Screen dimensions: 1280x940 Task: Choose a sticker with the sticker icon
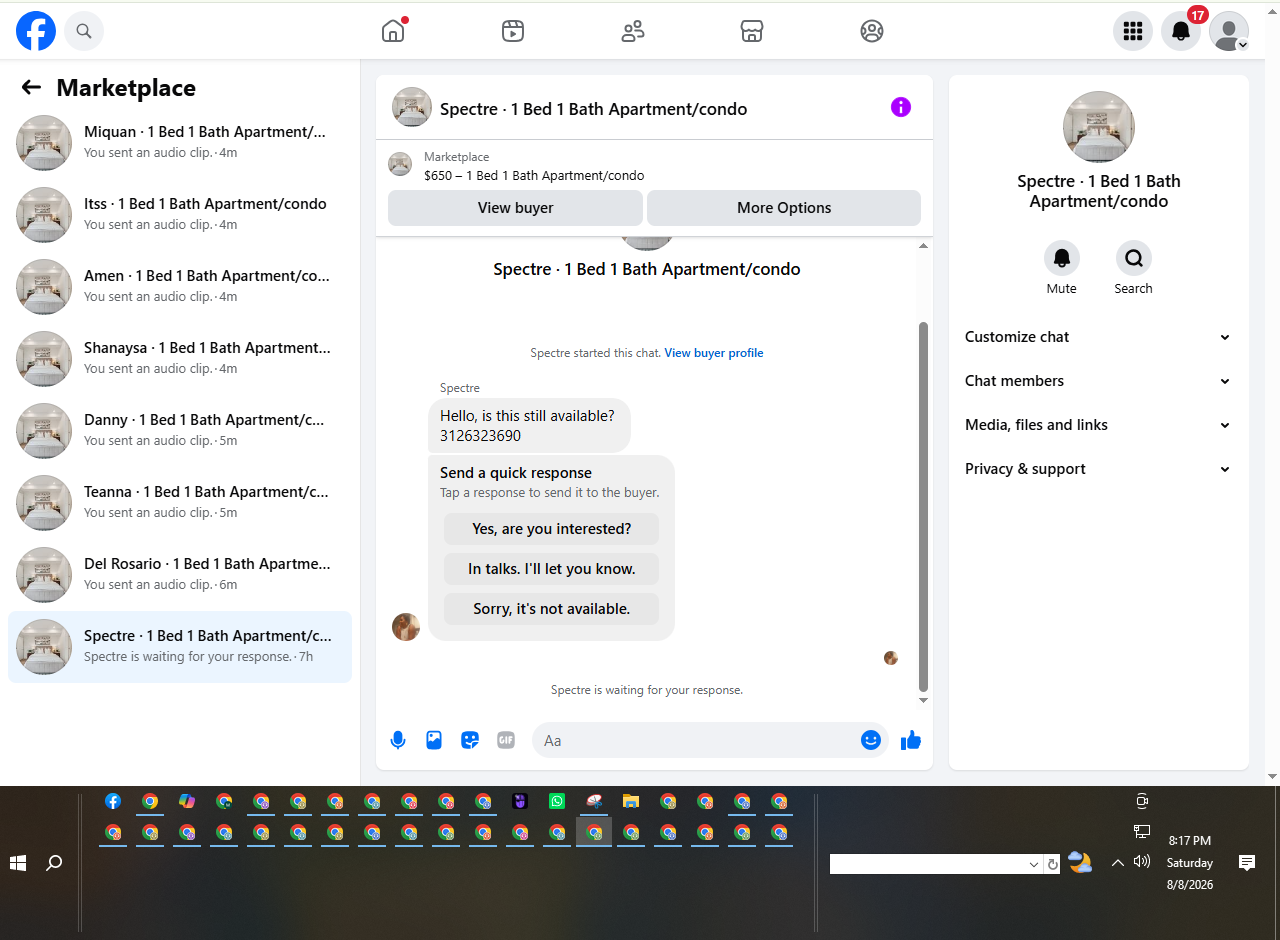tap(470, 740)
